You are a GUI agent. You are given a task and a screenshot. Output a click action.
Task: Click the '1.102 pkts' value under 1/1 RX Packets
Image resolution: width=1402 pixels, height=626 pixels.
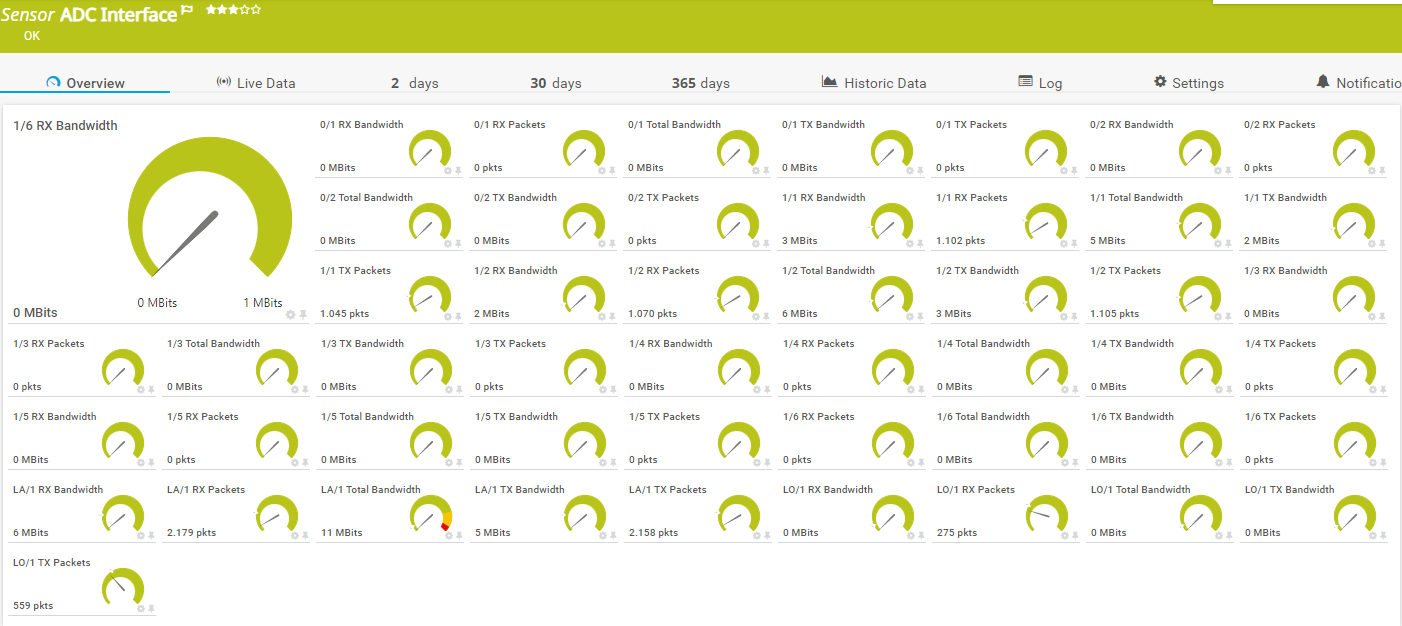tap(960, 241)
